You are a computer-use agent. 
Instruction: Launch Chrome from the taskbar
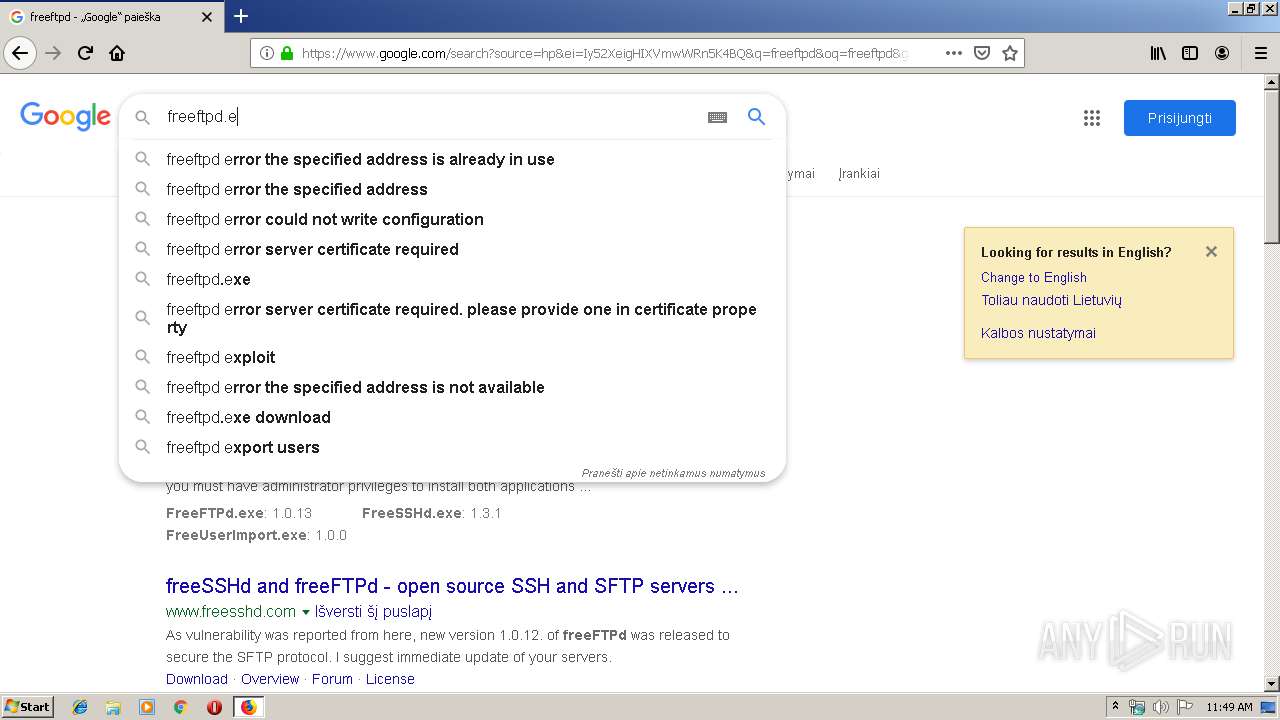pos(180,707)
